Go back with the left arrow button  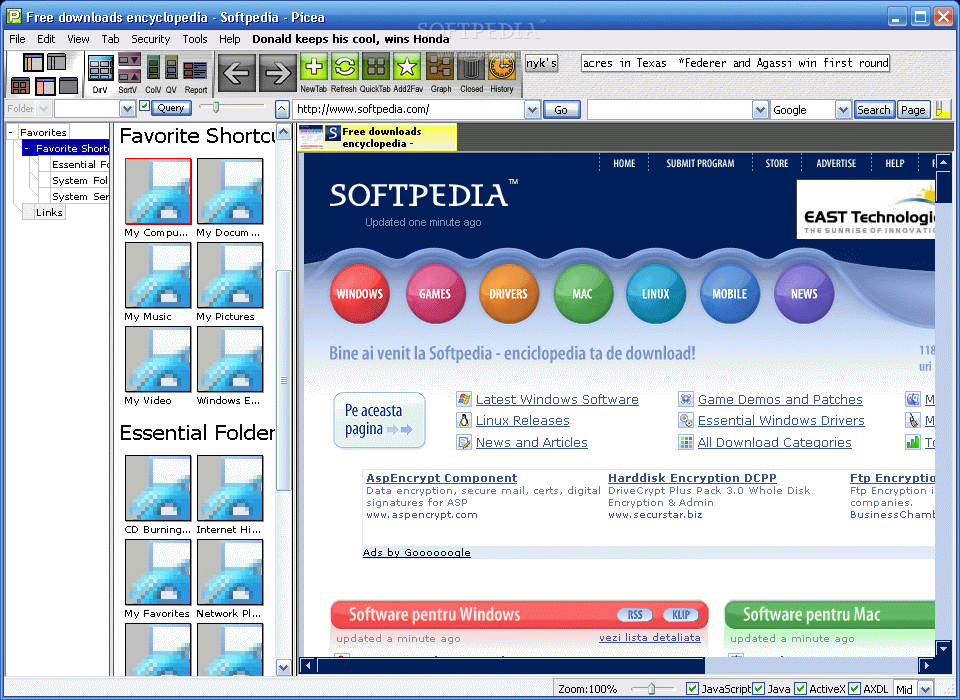pyautogui.click(x=236, y=72)
